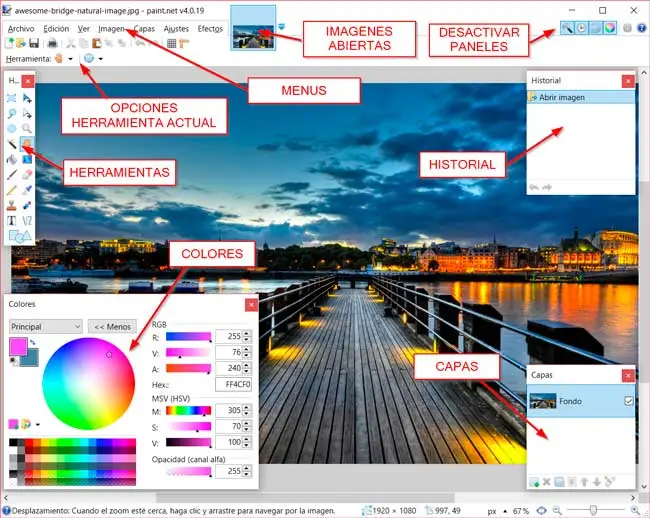Open the sampling options dropdown arrow
The width and height of the screenshot is (650, 518).
(x=101, y=59)
